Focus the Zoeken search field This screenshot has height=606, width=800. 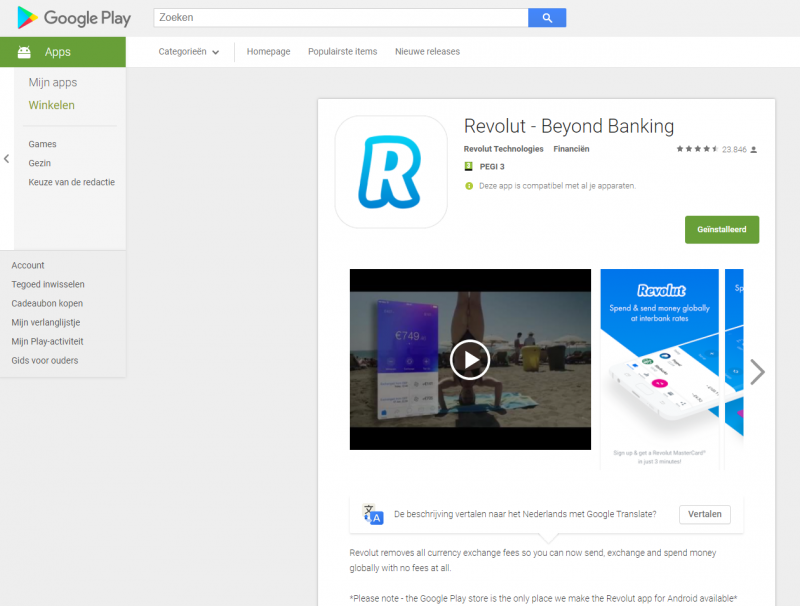click(x=341, y=18)
